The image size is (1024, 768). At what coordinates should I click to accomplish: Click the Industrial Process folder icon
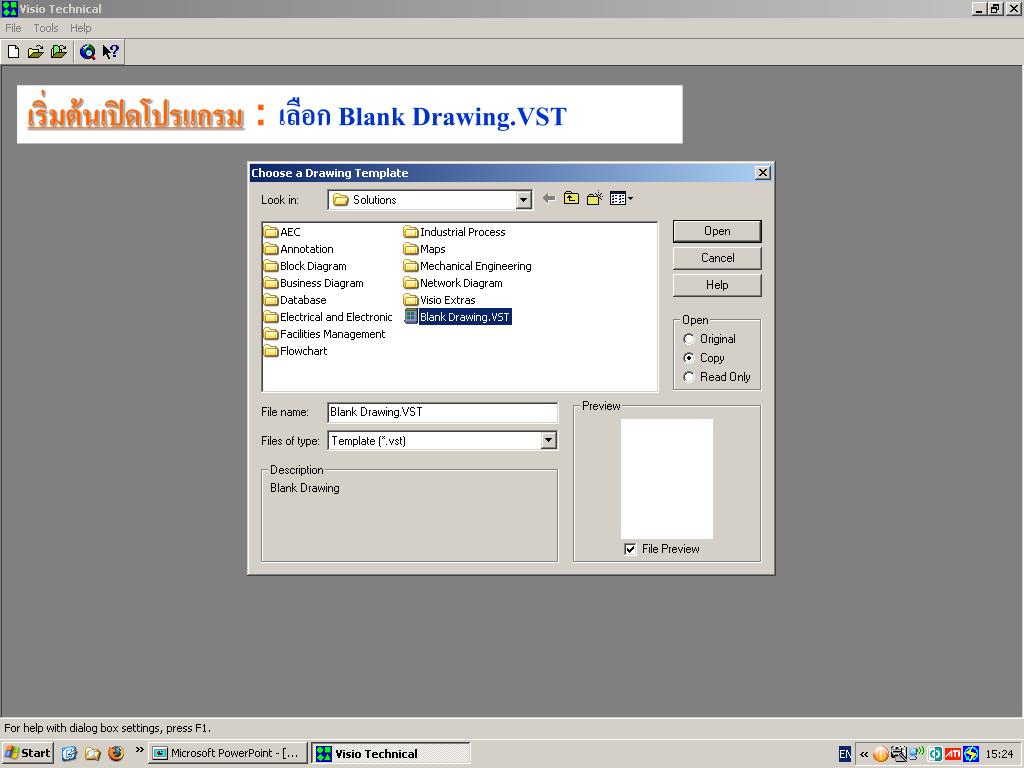click(411, 232)
